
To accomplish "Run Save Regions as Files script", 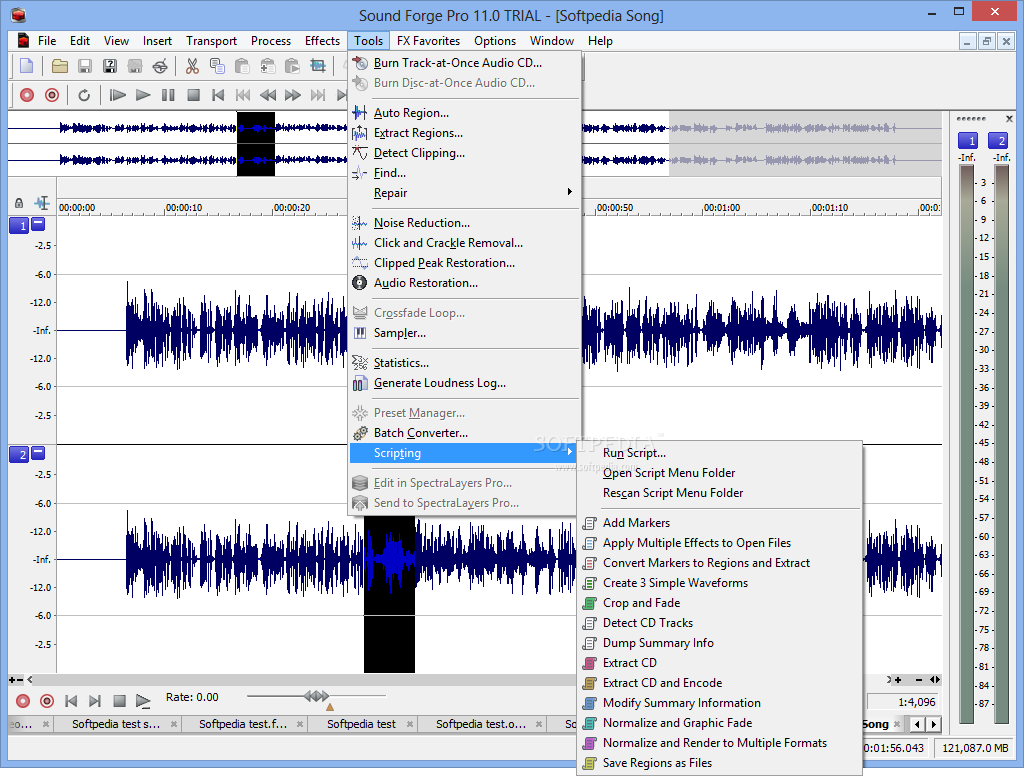I will click(720, 763).
